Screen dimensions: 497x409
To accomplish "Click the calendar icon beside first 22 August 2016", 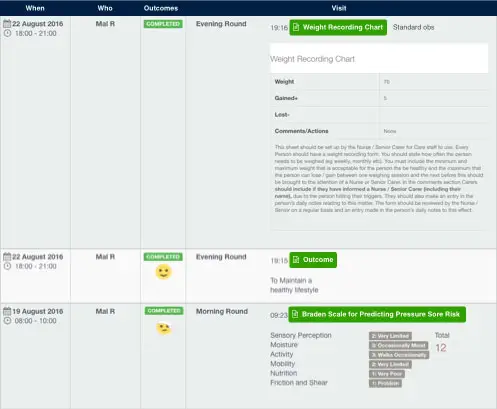I will click(7, 24).
